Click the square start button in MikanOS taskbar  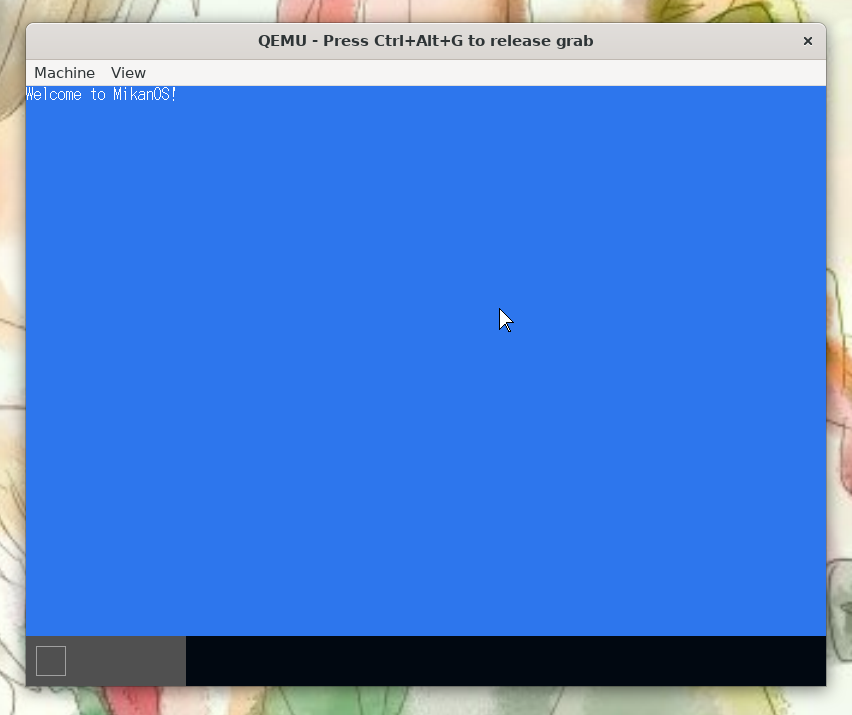tap(51, 661)
